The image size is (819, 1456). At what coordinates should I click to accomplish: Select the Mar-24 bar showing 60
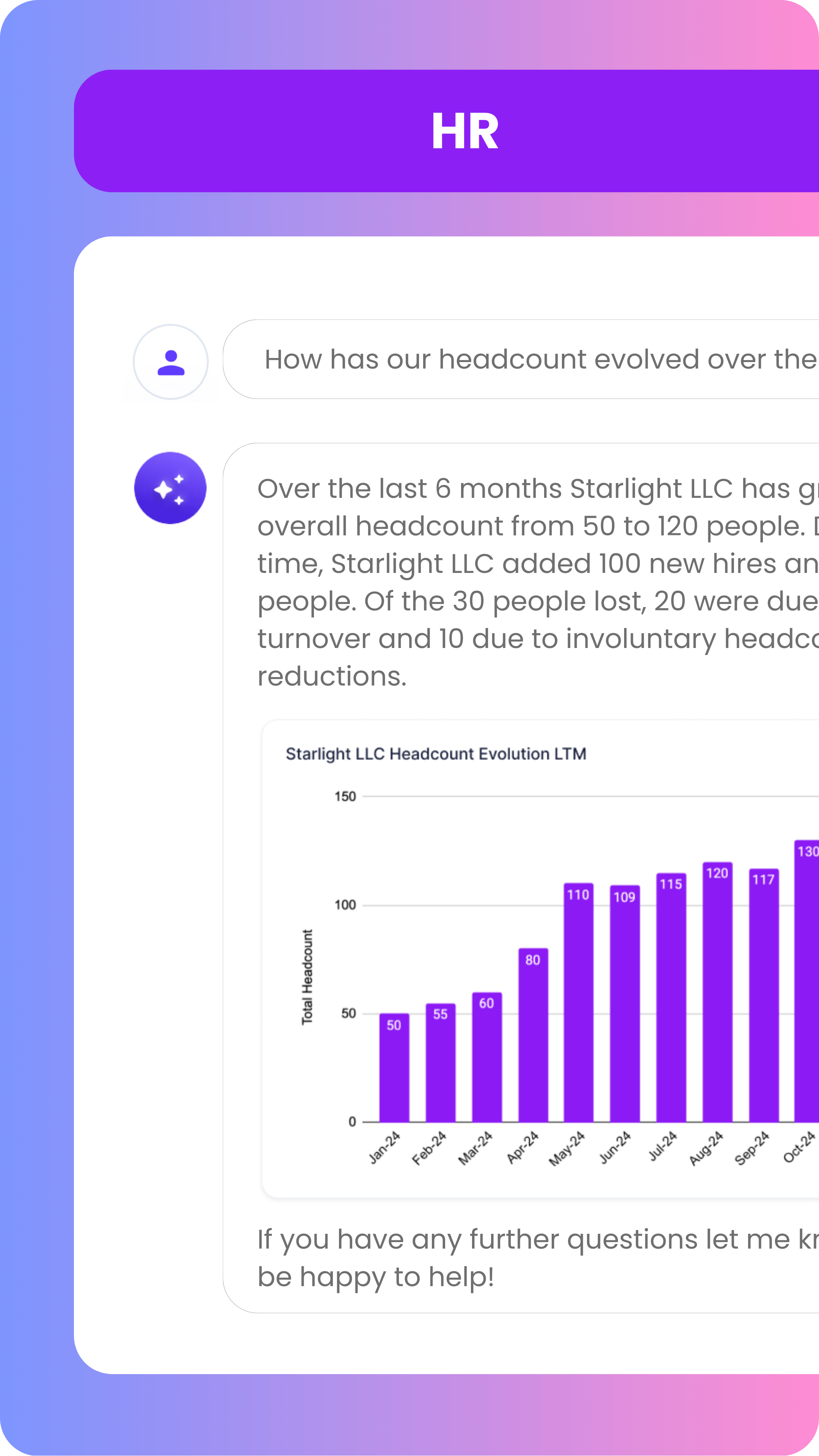tap(486, 1057)
